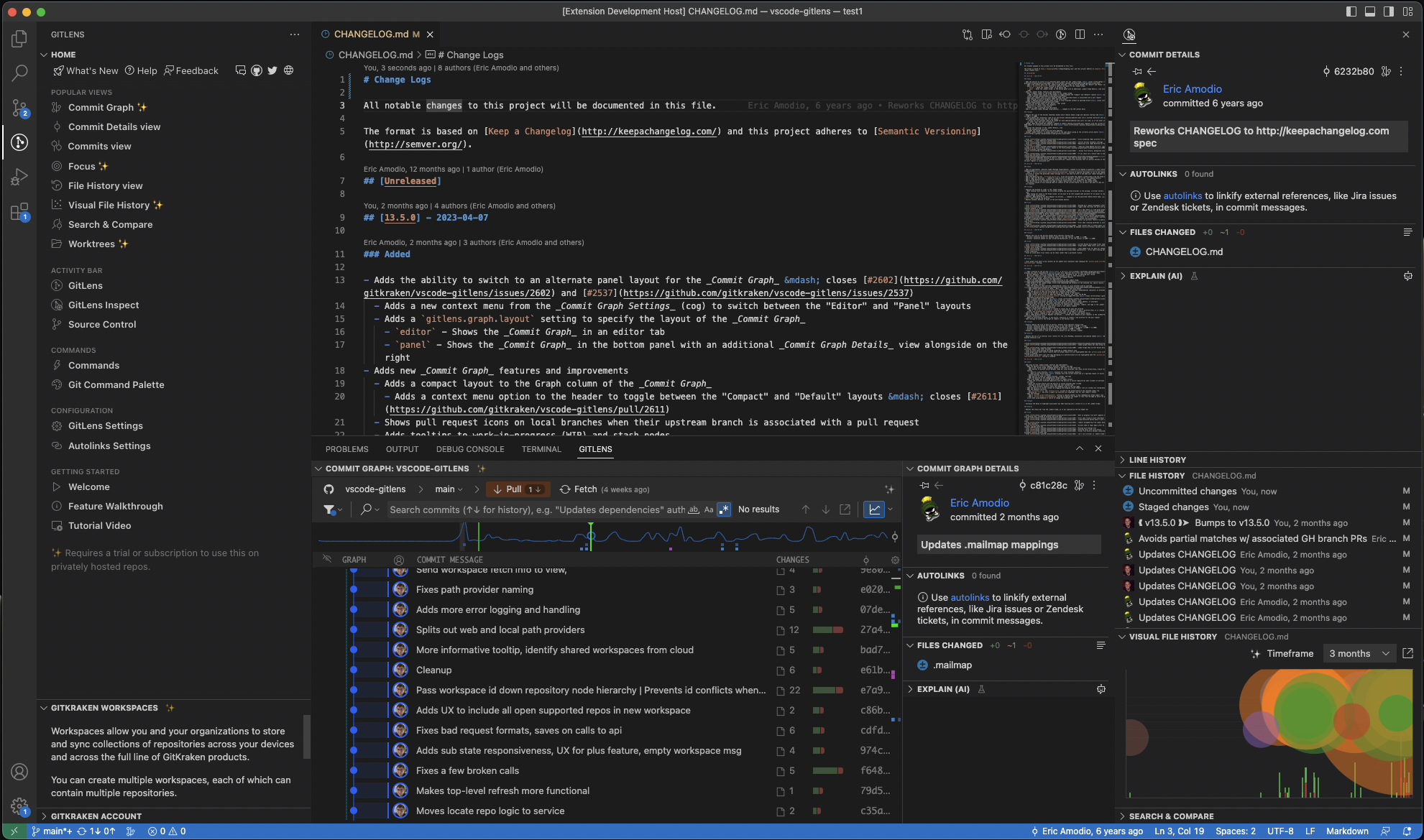Click back arrow in Commit Details
Screen dimensions: 1424x840
(1152, 71)
